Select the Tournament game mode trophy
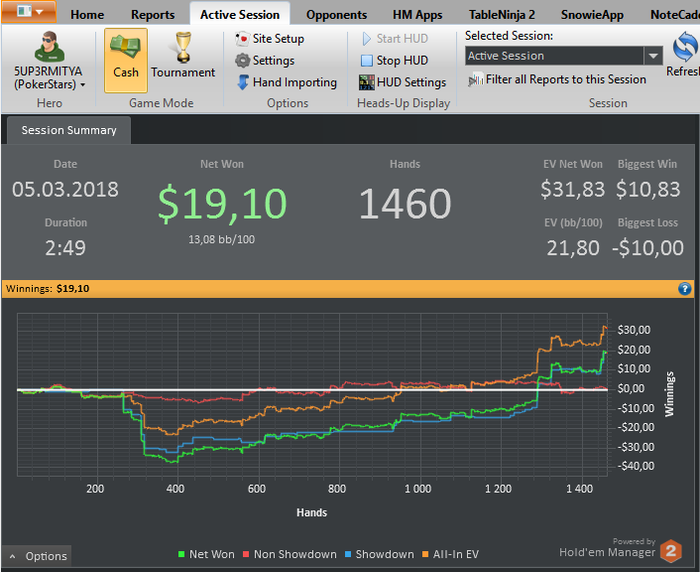 pyautogui.click(x=183, y=47)
